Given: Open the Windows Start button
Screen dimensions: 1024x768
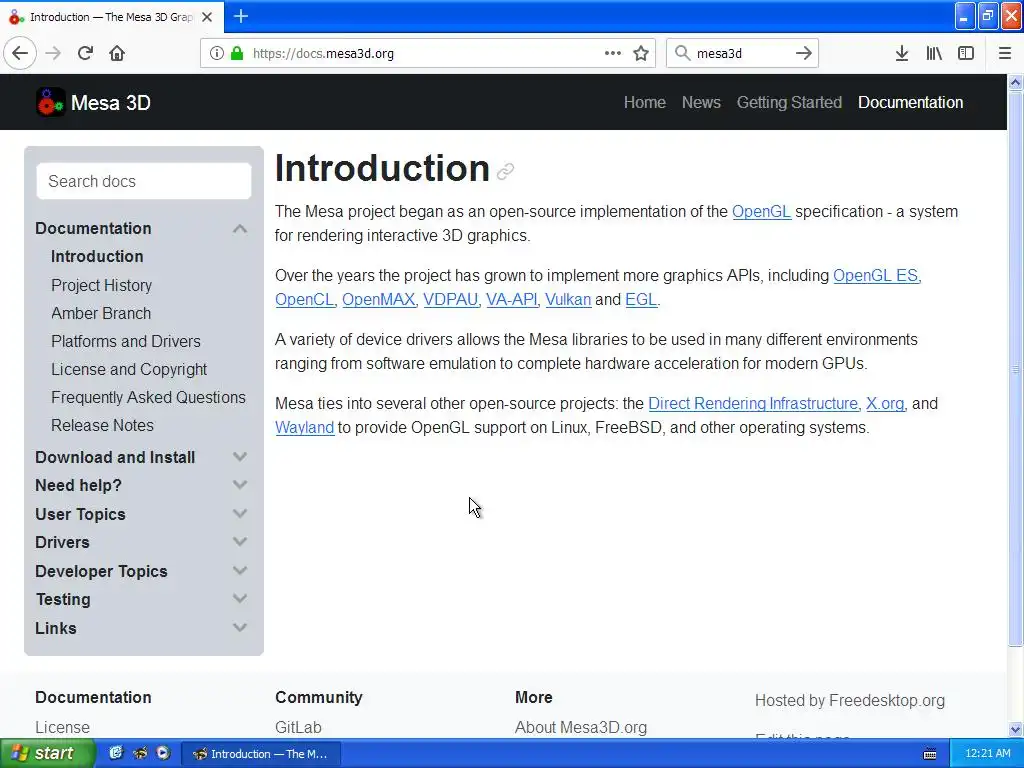Looking at the screenshot, I should (48, 754).
